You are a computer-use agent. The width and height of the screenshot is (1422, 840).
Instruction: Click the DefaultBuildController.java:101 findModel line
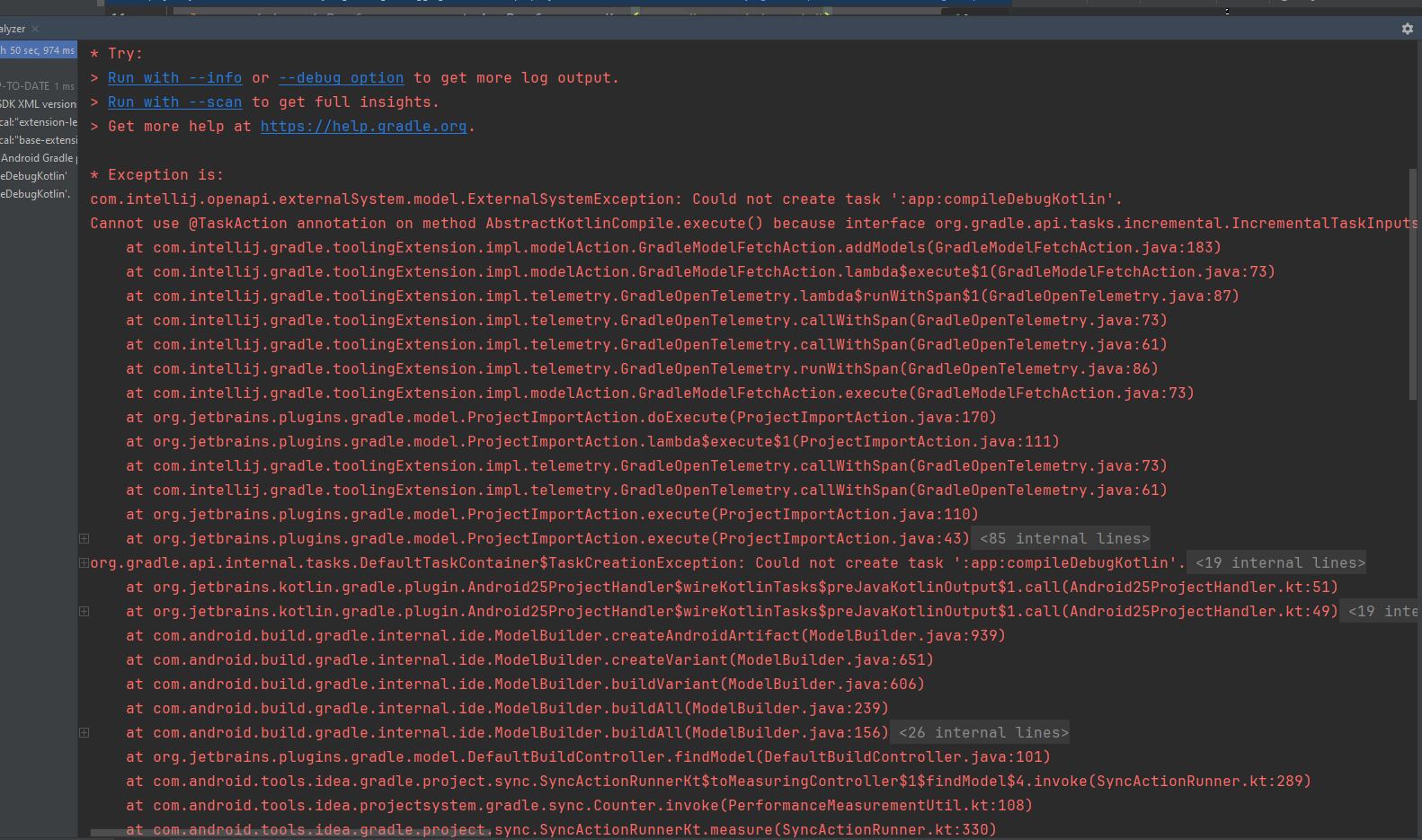pyautogui.click(x=588, y=757)
